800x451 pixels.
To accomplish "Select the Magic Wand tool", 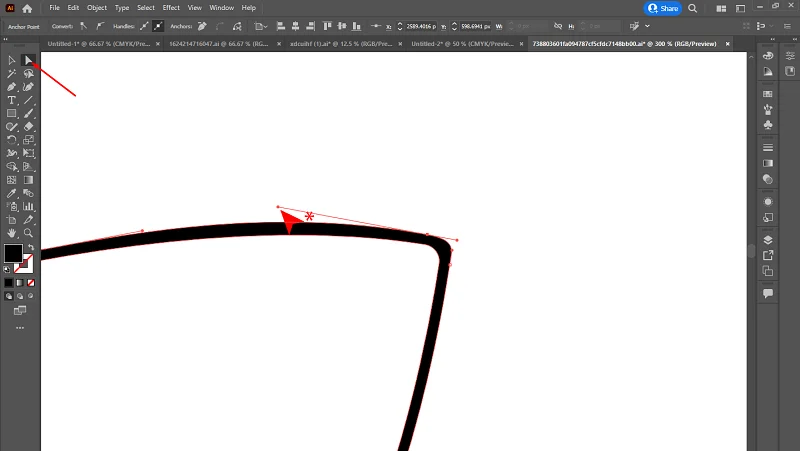I will tap(12, 73).
